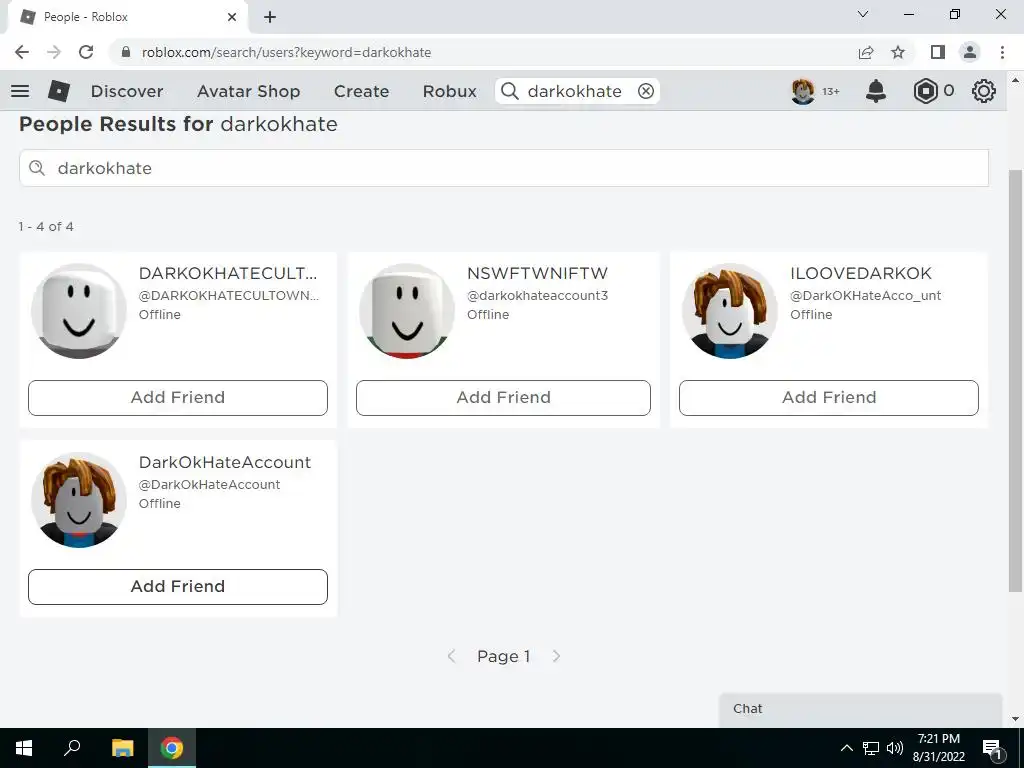1024x768 pixels.
Task: Click the @DarkOkHateAccount username
Action: (x=210, y=485)
